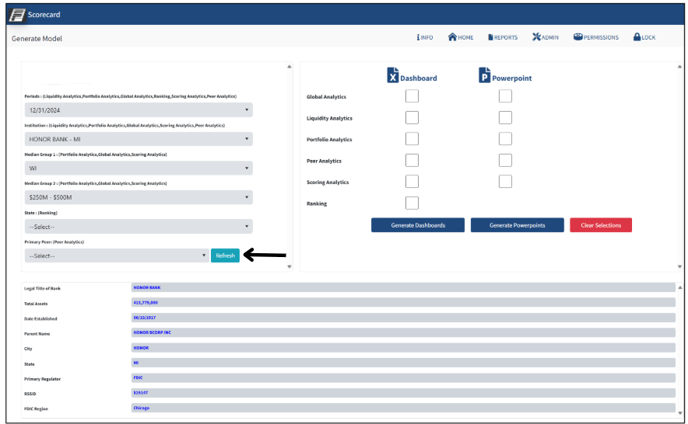Expand the Primary Peer select dropdown
Viewport: 688px width, 424px height.
(116, 256)
